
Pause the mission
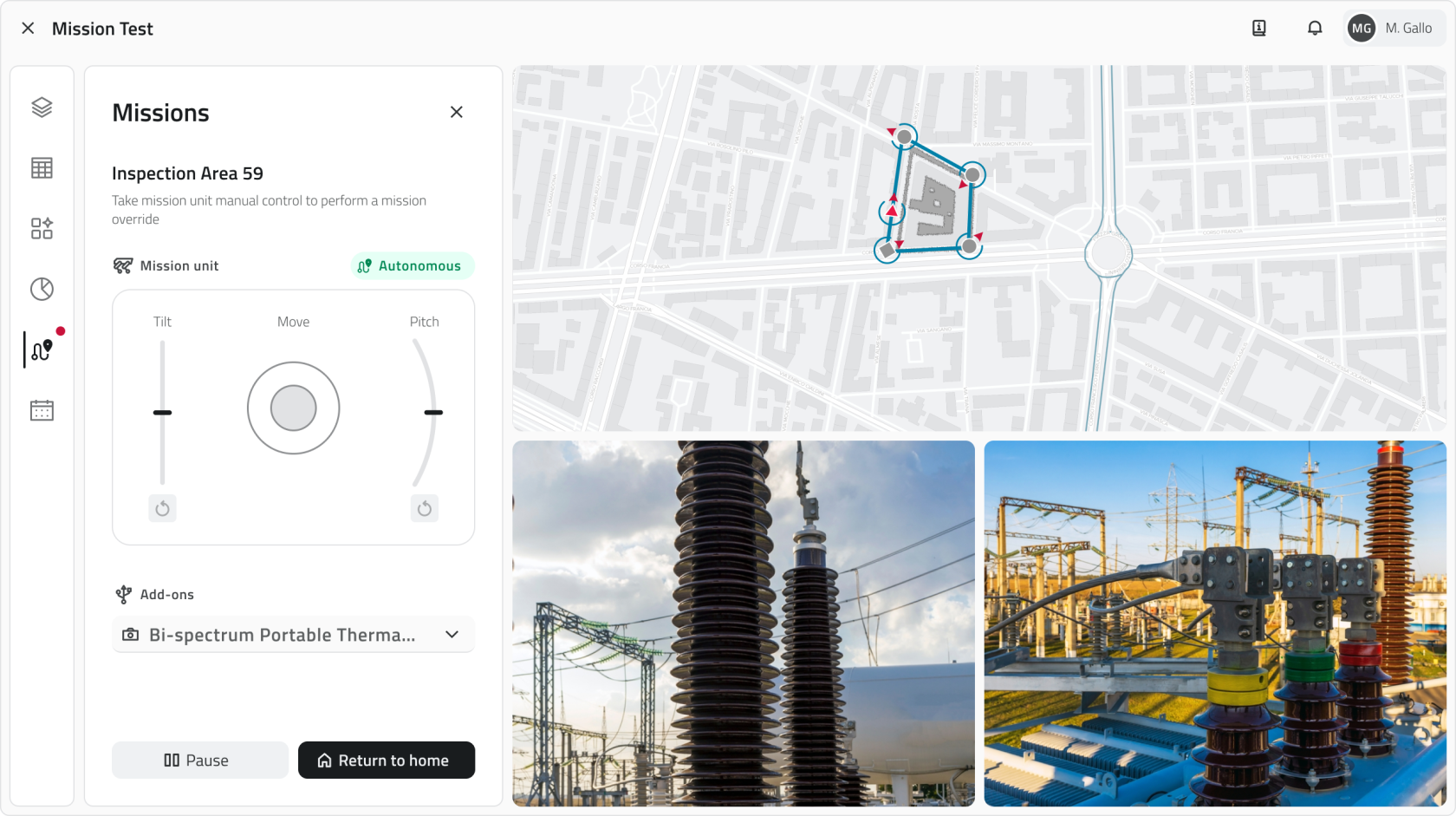[199, 761]
